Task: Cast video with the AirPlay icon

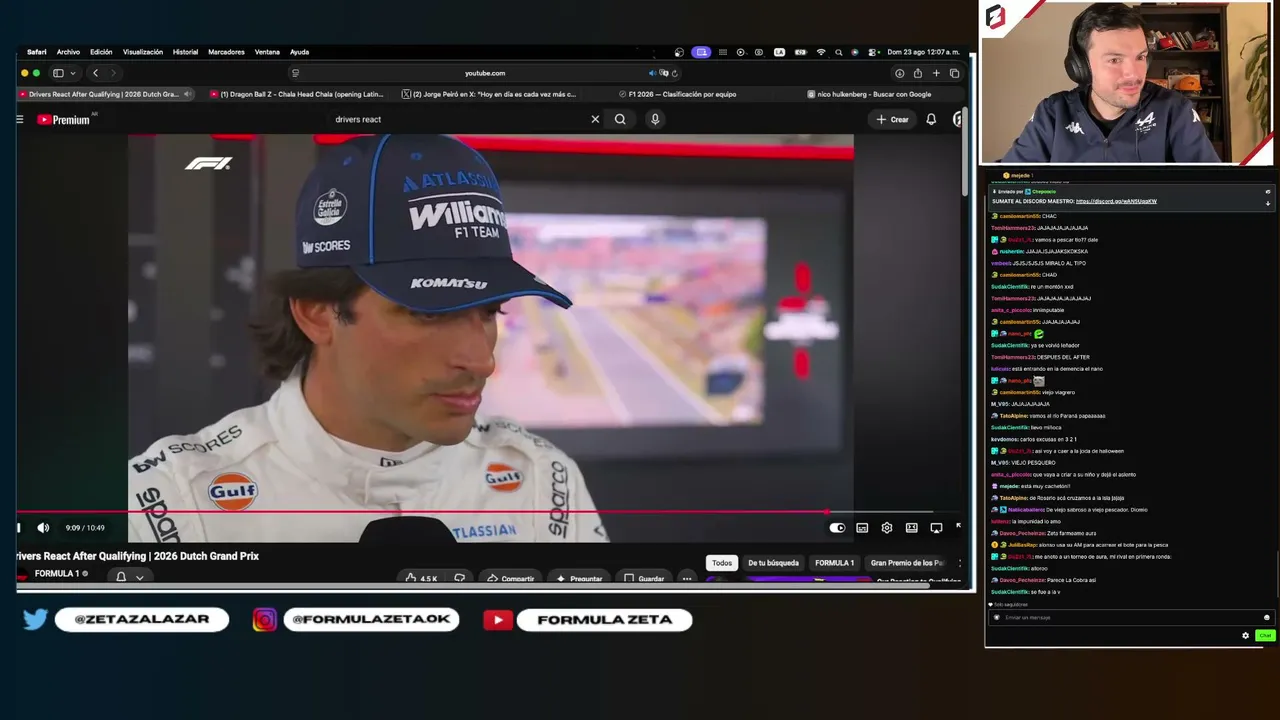Action: click(936, 528)
